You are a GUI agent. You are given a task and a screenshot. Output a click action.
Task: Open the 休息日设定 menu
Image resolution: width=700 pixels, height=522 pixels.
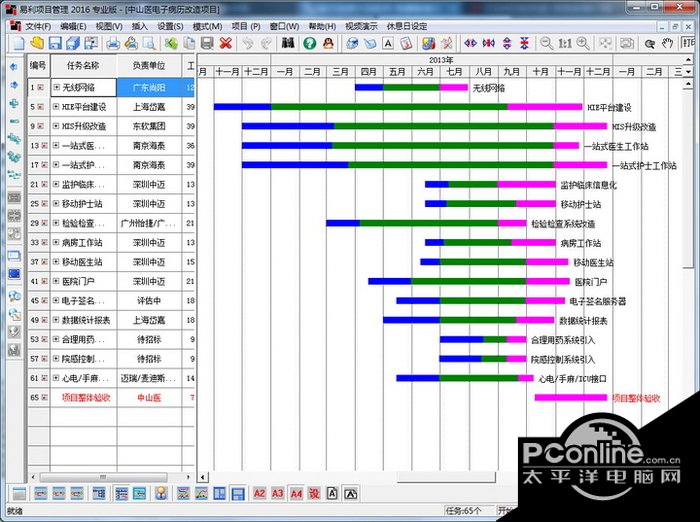point(407,26)
